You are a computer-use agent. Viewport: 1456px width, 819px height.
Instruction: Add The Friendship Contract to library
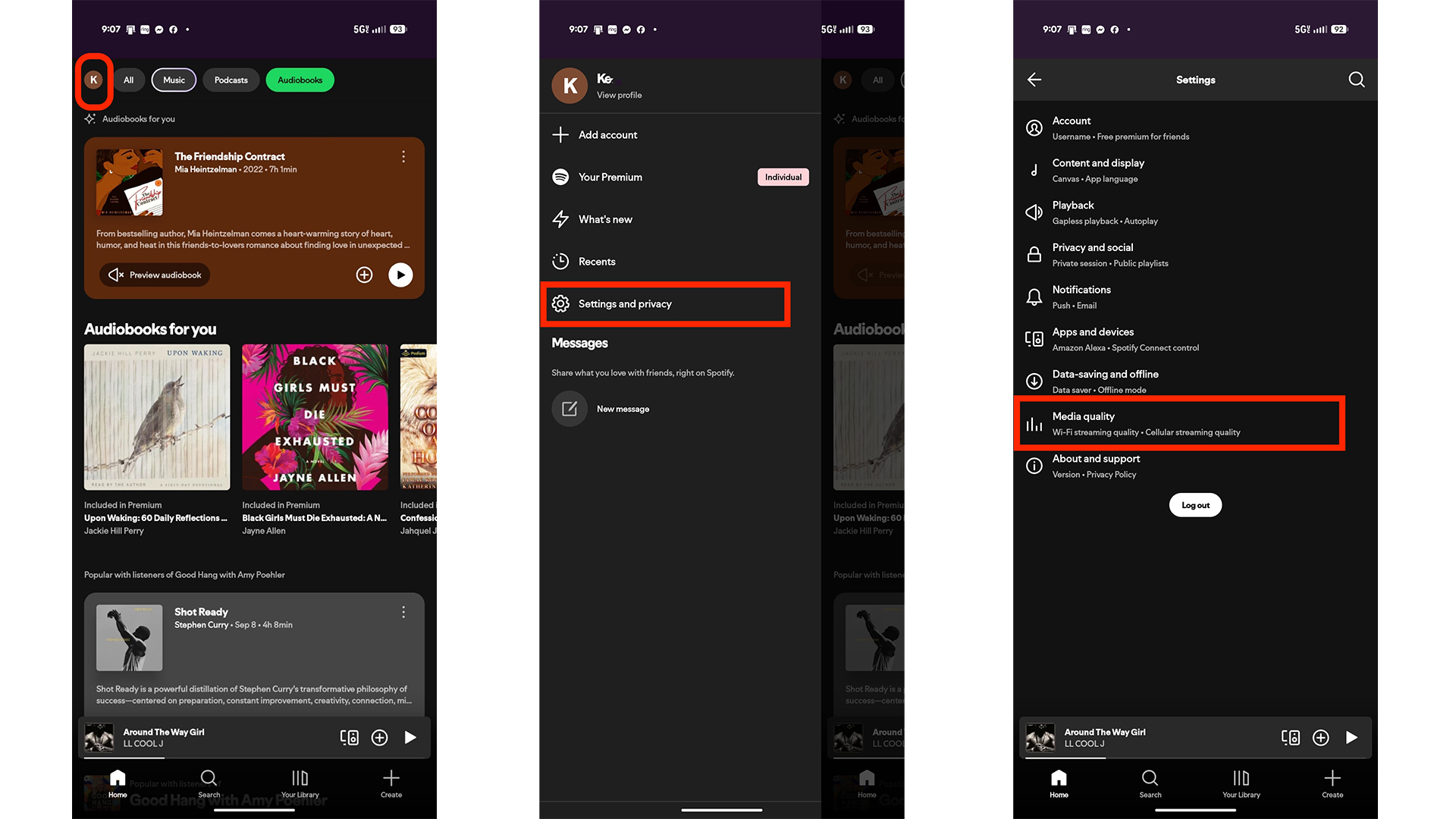[364, 275]
